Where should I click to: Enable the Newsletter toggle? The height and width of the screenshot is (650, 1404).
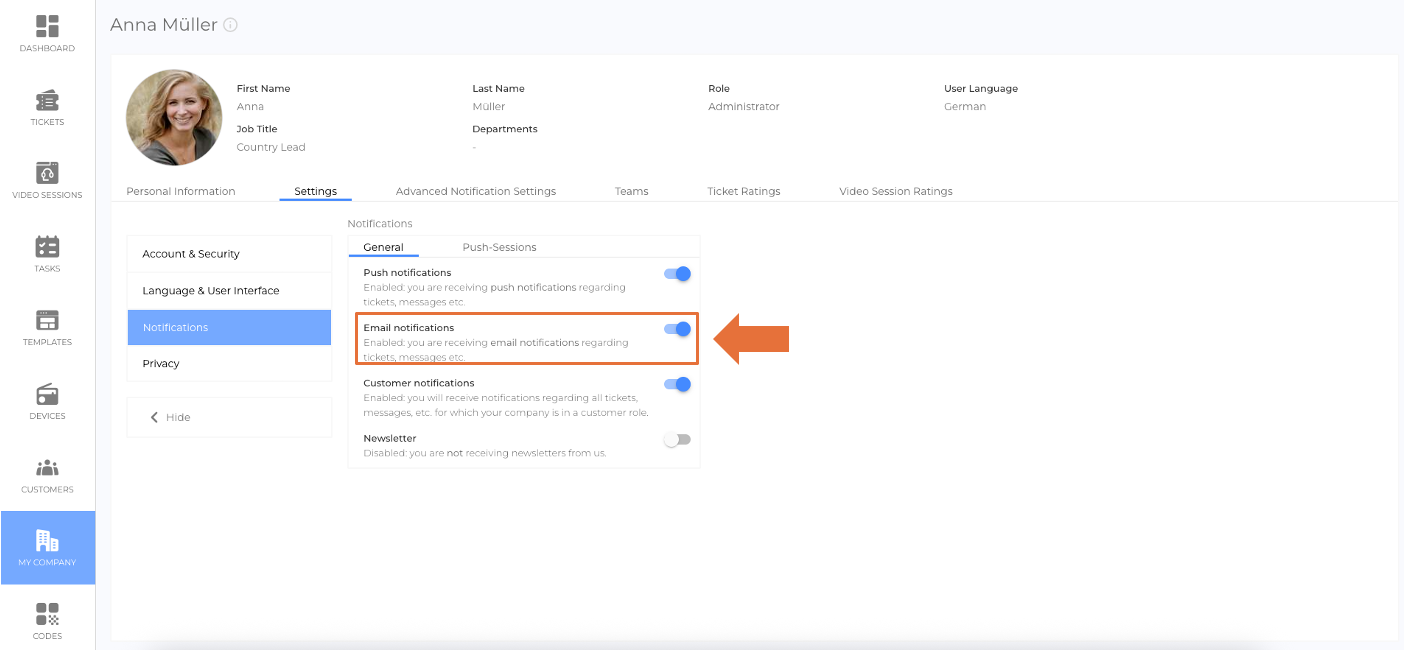click(x=677, y=440)
